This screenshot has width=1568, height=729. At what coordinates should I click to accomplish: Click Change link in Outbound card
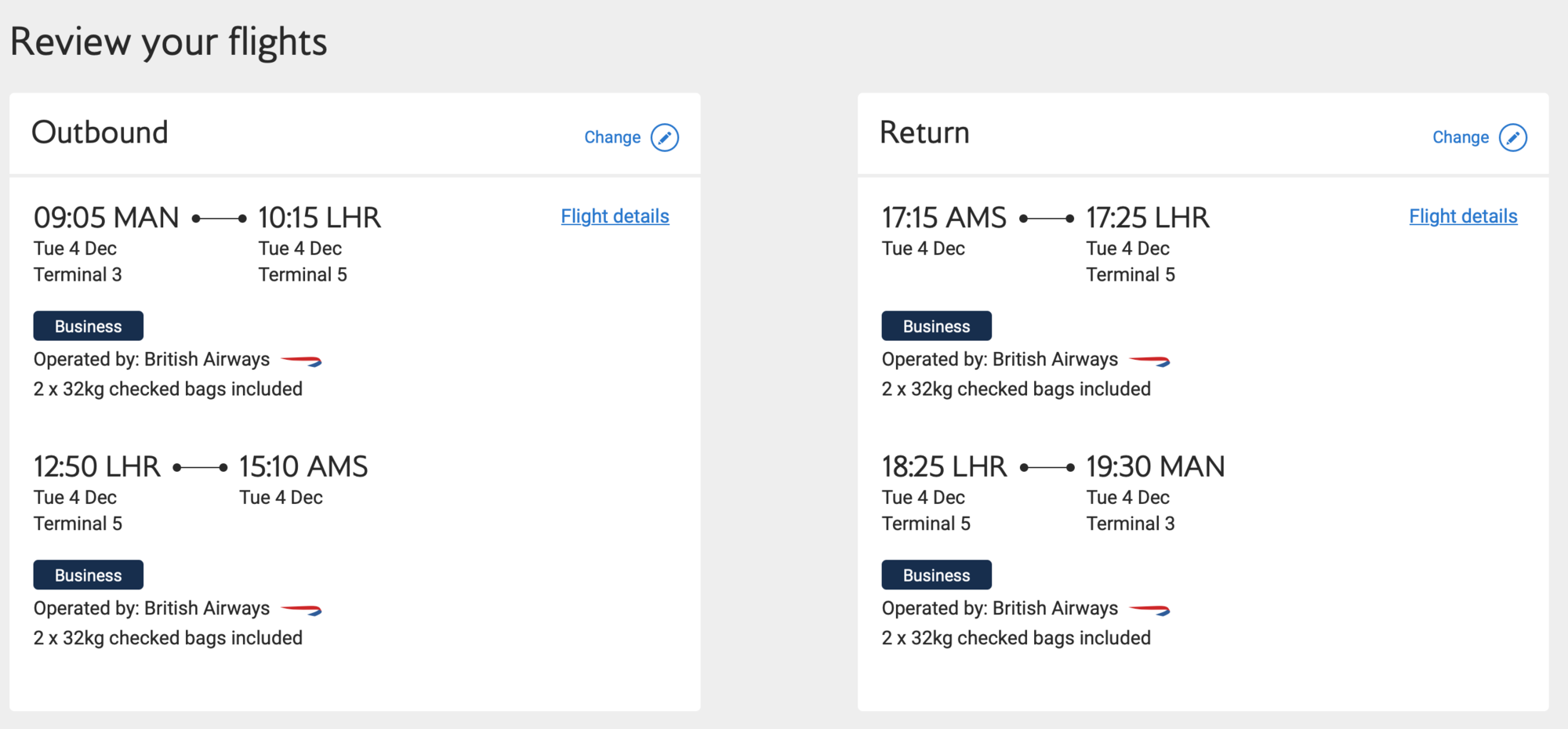click(612, 137)
